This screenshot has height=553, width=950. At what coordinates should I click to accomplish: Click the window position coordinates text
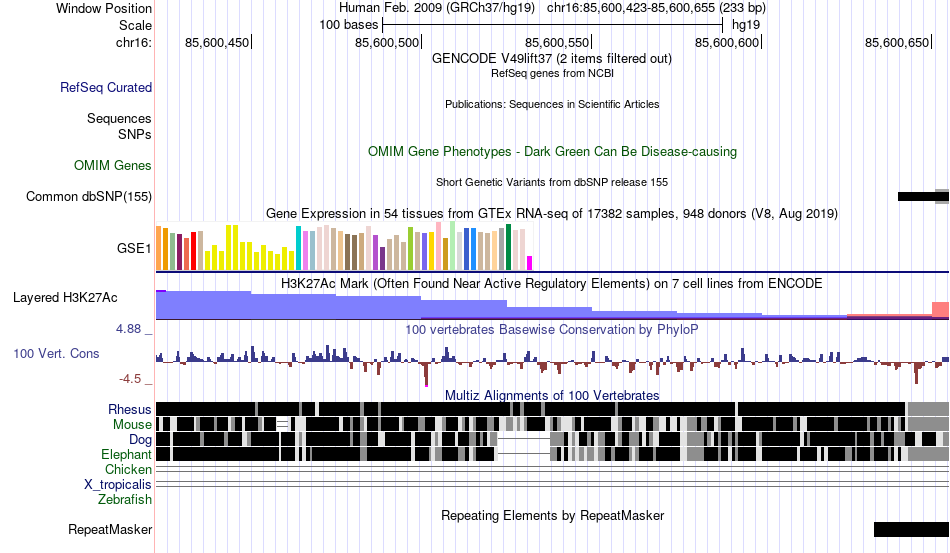click(x=656, y=8)
